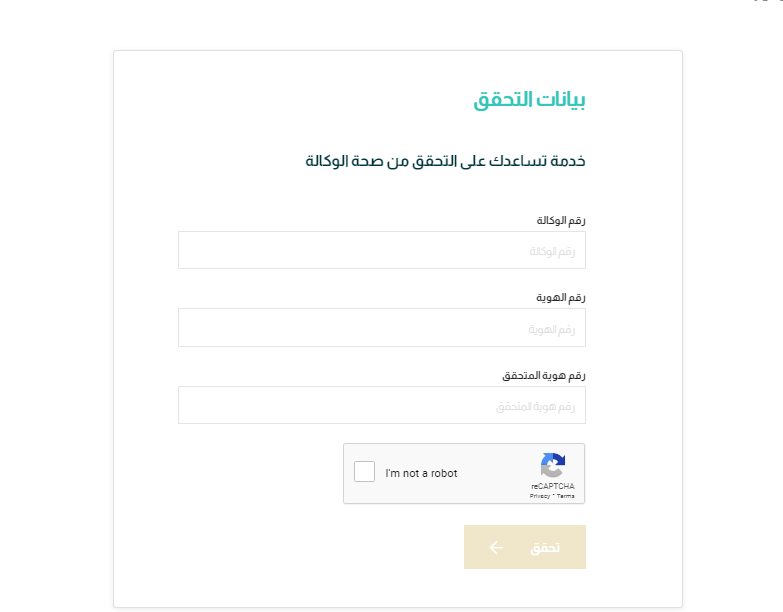Click the رقم الوكالة placeholder text inside first field
The height and width of the screenshot is (612, 783).
(x=553, y=251)
